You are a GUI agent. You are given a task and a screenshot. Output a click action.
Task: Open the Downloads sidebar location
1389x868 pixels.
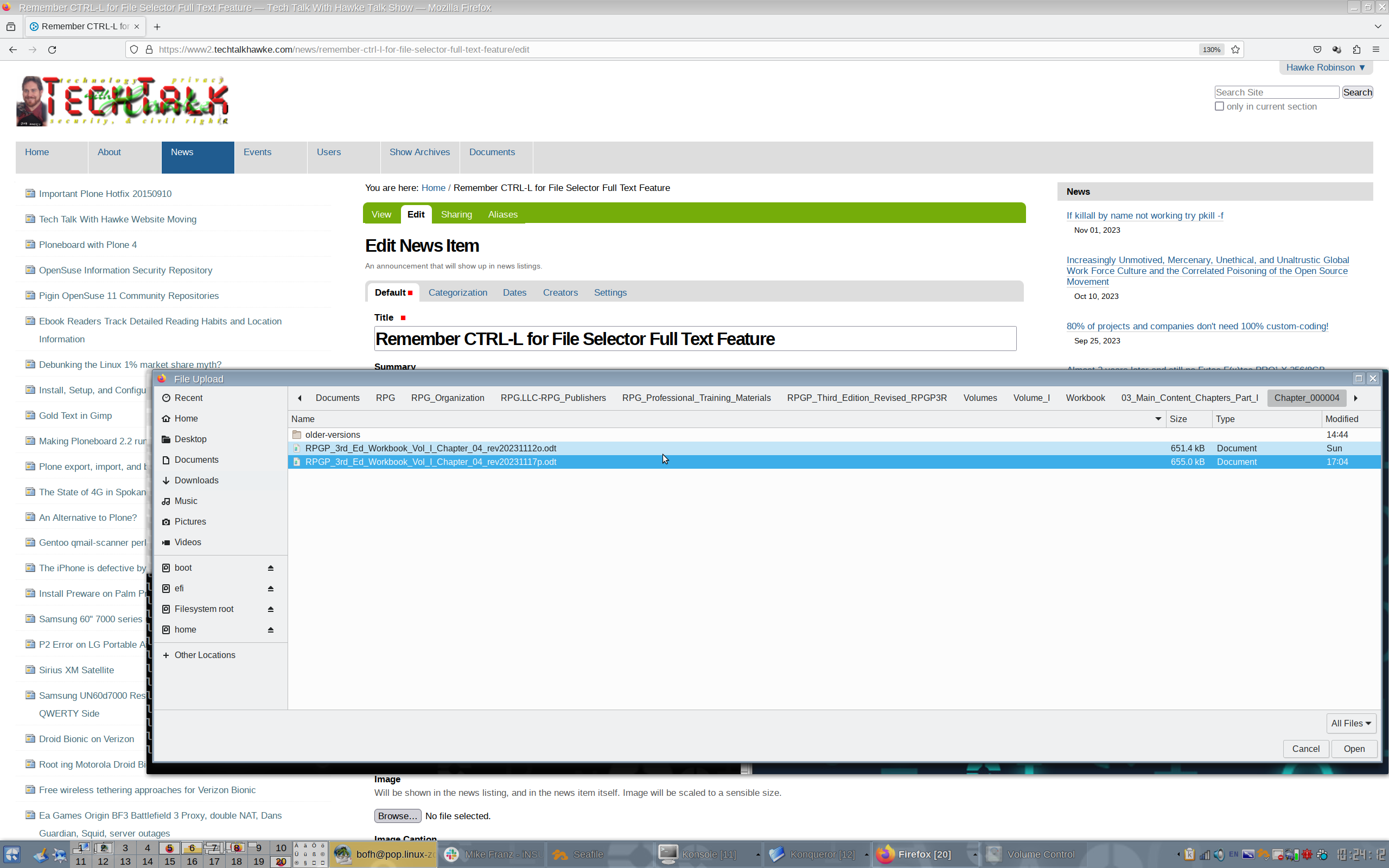pos(196,481)
